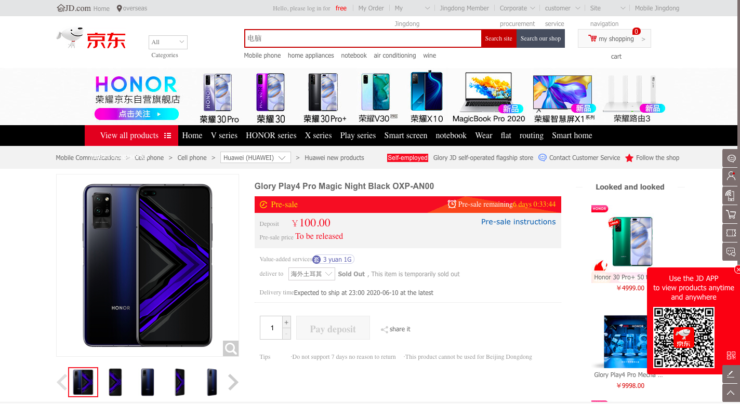740x404 pixels.
Task: Open the Home tab in store navigation
Action: pyautogui.click(x=192, y=135)
